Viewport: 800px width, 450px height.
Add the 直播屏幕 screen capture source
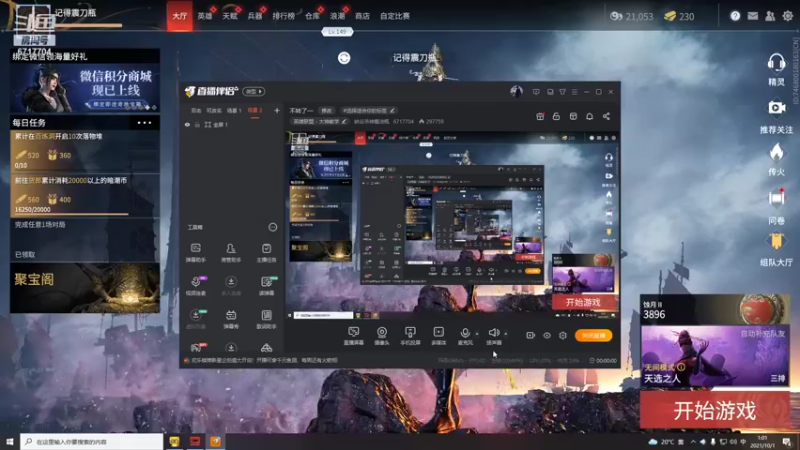pyautogui.click(x=353, y=336)
